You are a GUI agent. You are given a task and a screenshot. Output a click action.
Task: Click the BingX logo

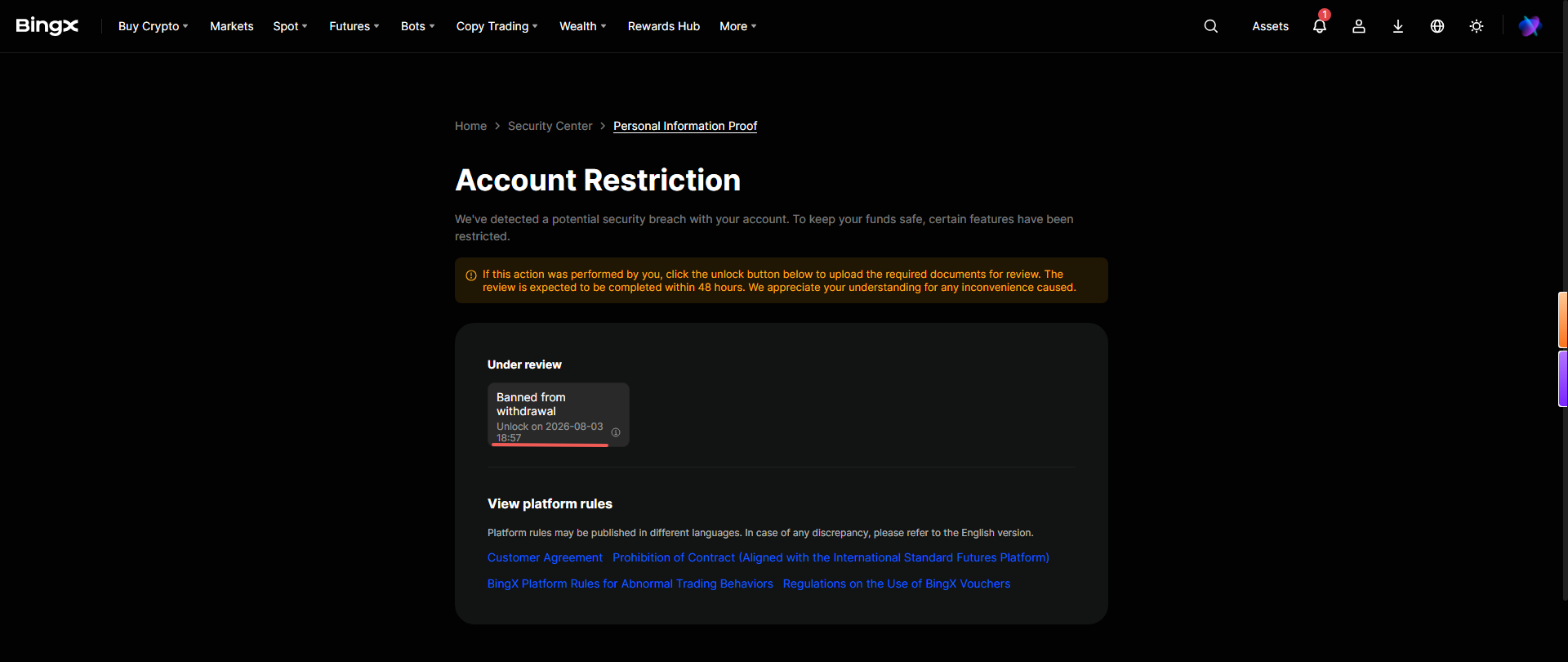tap(47, 26)
